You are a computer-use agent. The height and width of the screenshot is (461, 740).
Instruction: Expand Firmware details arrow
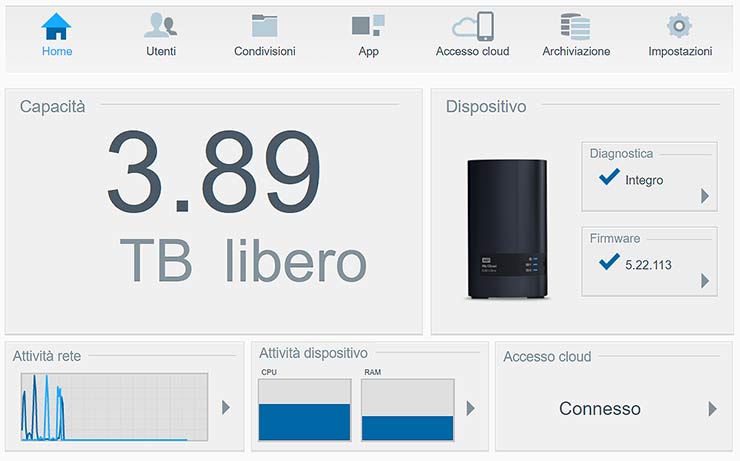705,281
